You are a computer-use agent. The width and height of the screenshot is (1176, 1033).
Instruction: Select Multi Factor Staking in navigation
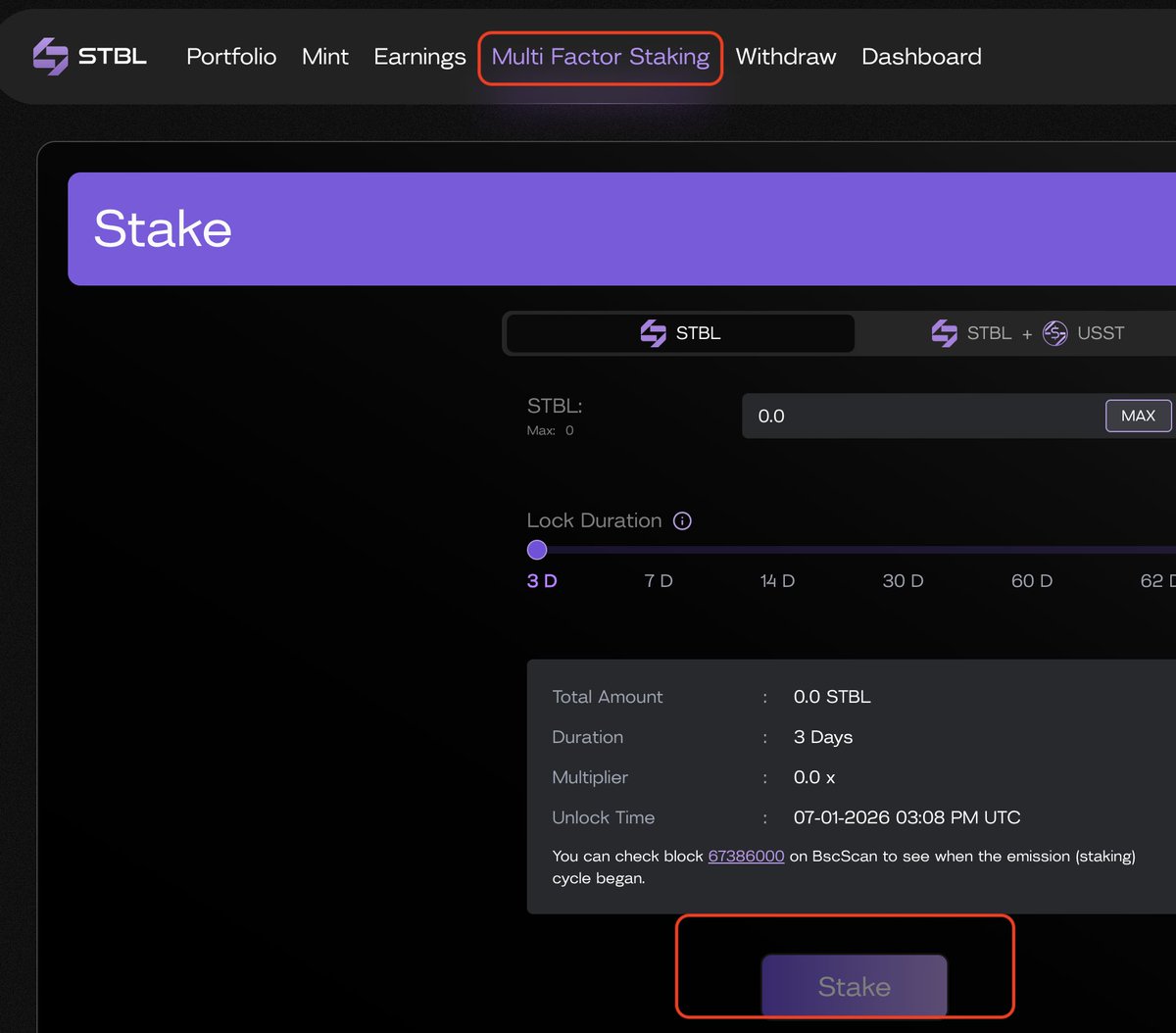(x=600, y=57)
